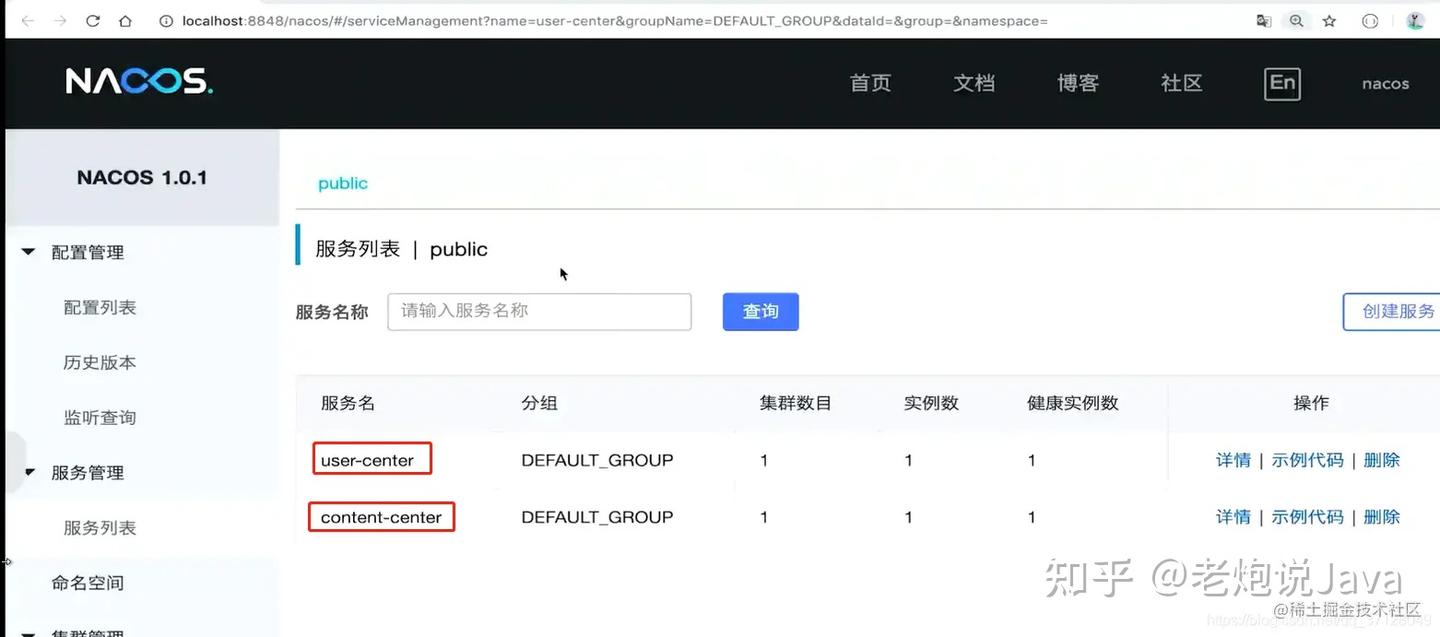Click 删除 for the content-center service

pos(1381,517)
